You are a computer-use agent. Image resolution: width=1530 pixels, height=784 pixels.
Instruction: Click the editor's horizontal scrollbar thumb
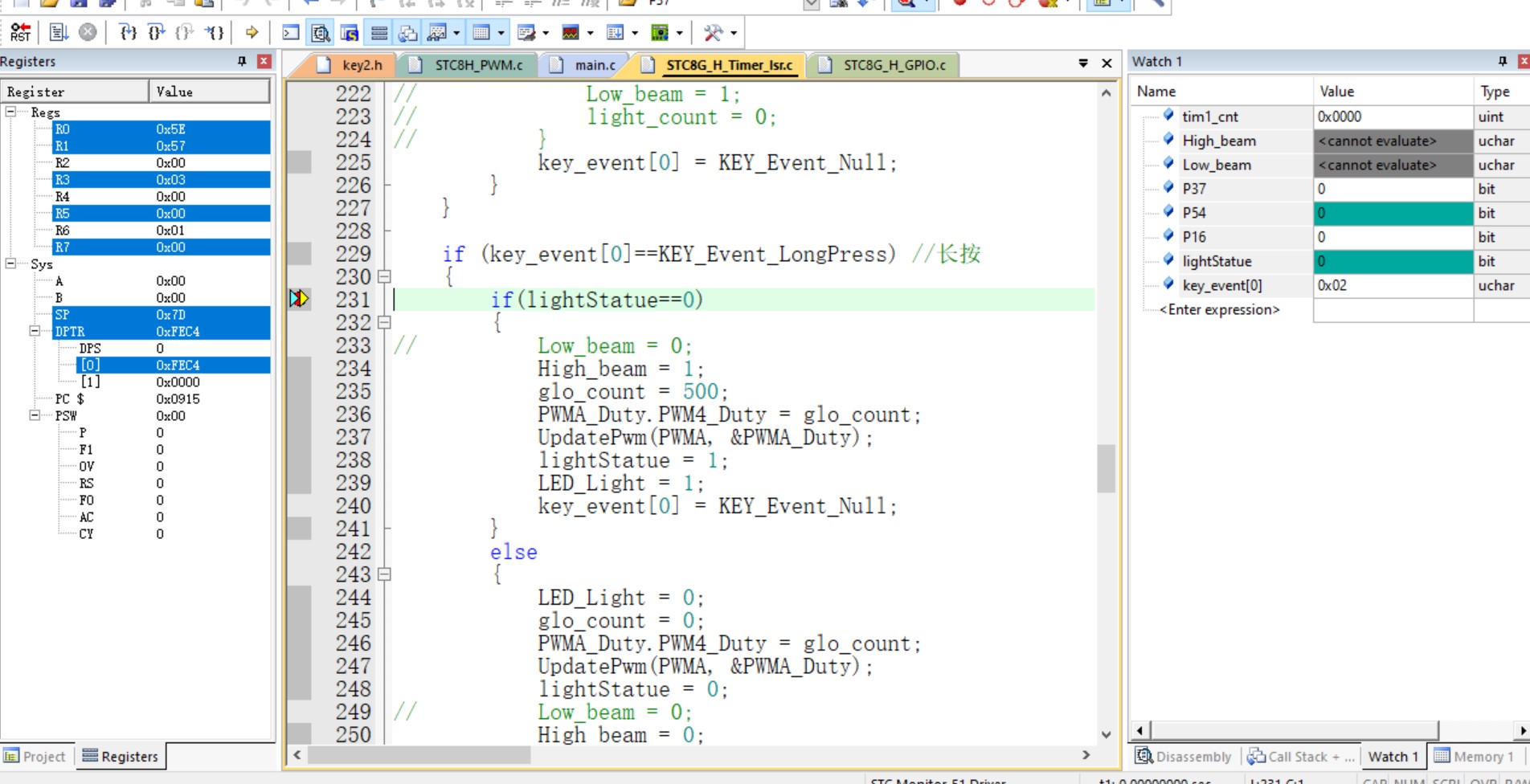[x=419, y=755]
